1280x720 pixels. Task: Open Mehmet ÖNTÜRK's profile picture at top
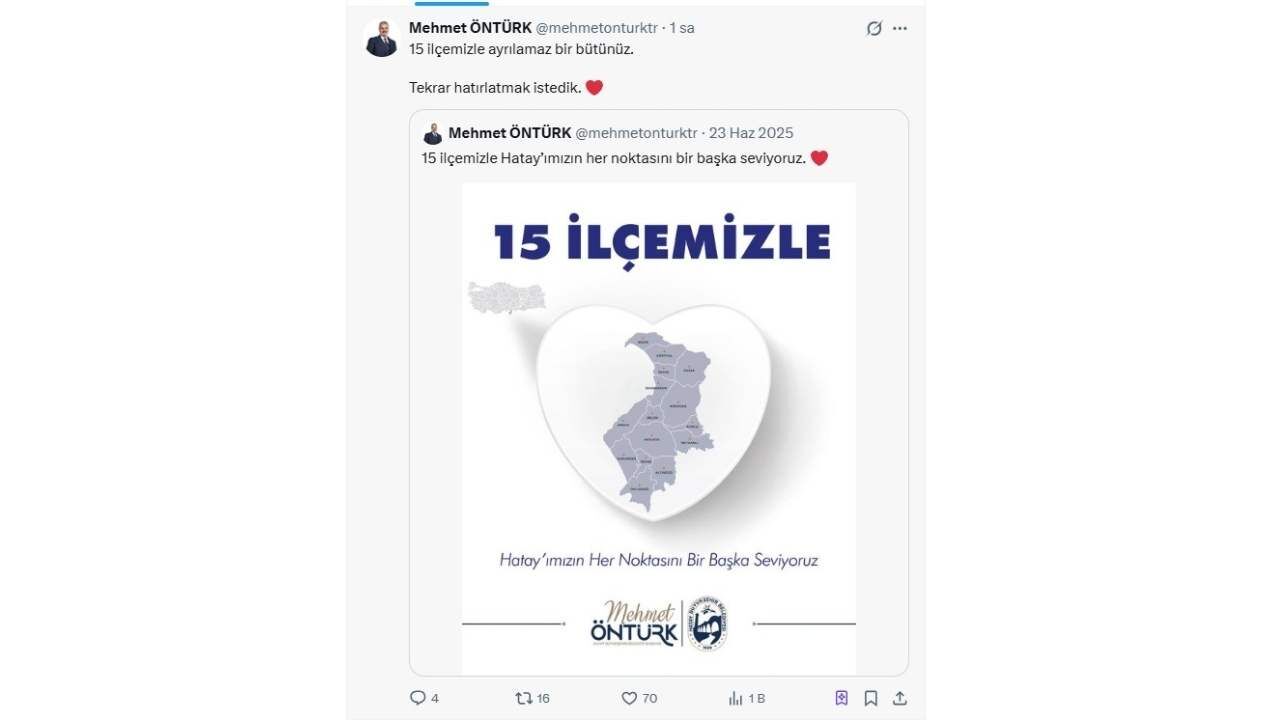tap(381, 38)
